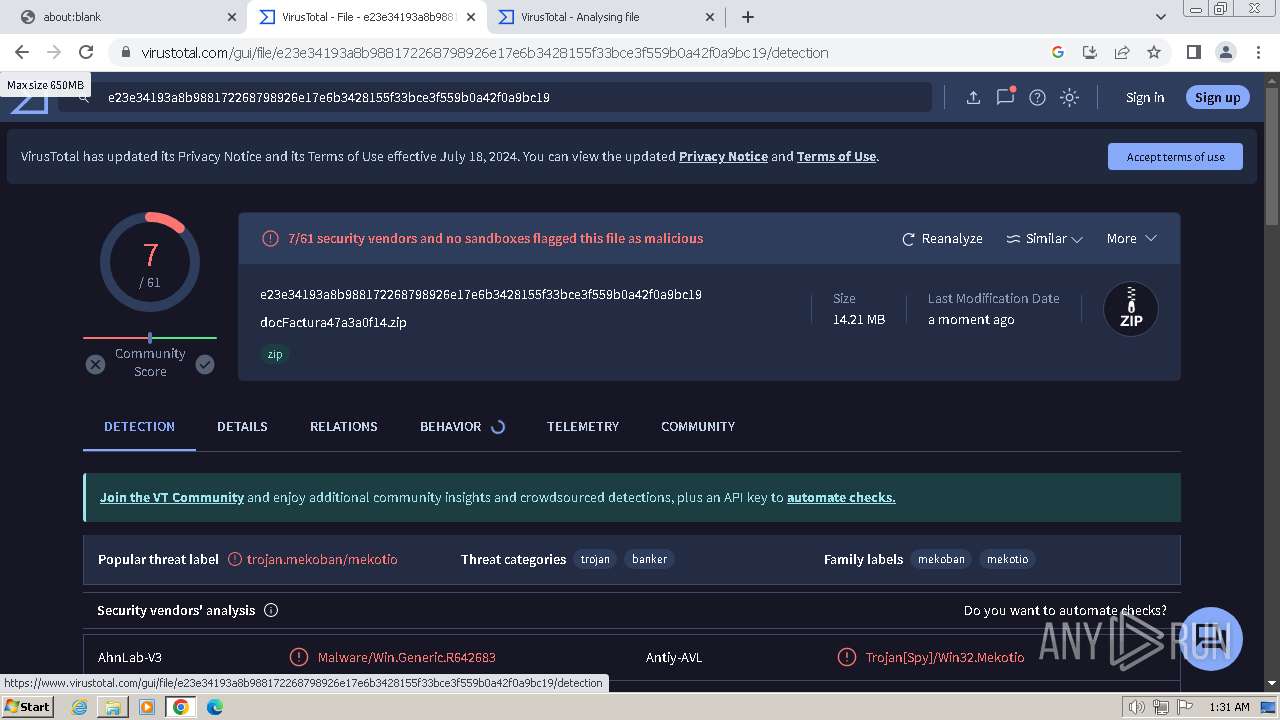Switch to the DETAILS tab
Image resolution: width=1280 pixels, height=720 pixels.
[242, 426]
